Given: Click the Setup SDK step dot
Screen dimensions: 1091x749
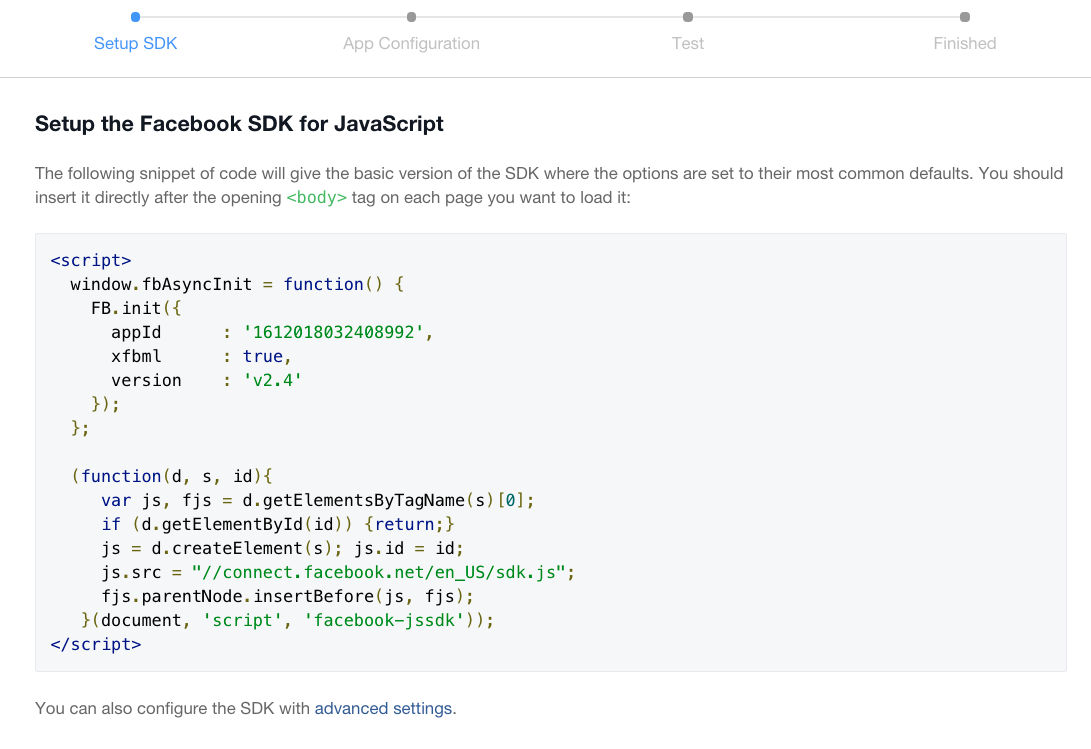Looking at the screenshot, I should click(x=136, y=17).
